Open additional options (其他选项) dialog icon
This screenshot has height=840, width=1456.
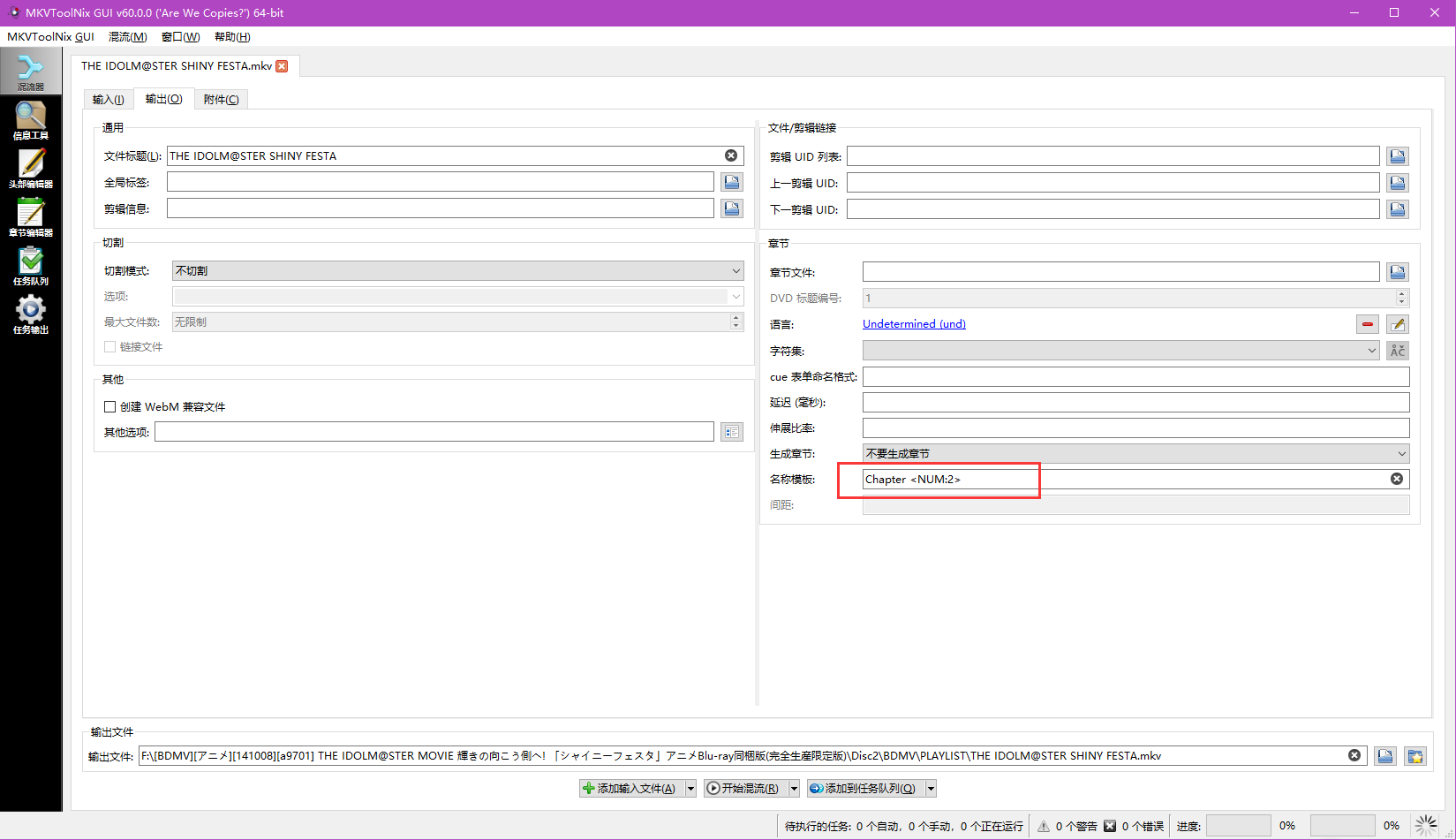732,432
